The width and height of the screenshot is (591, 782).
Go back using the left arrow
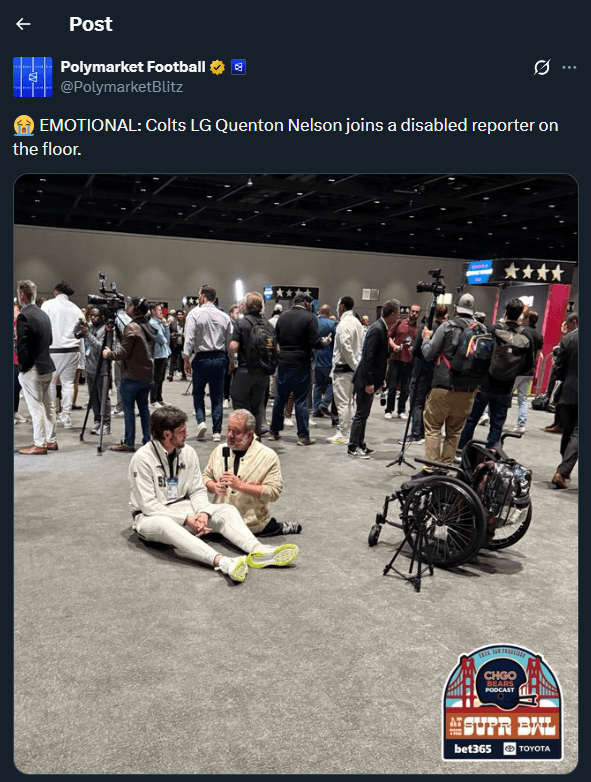click(23, 24)
